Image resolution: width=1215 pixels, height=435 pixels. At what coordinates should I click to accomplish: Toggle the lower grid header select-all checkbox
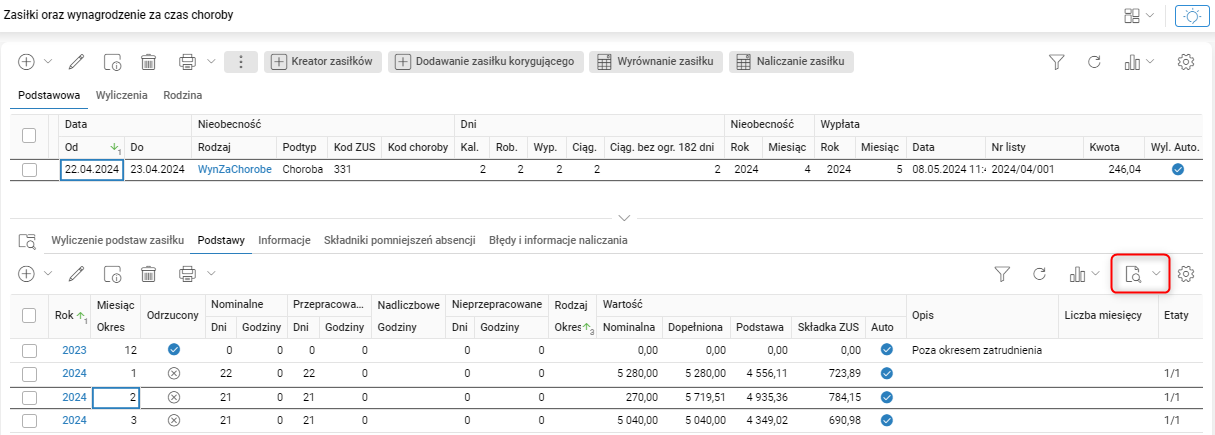(30, 316)
